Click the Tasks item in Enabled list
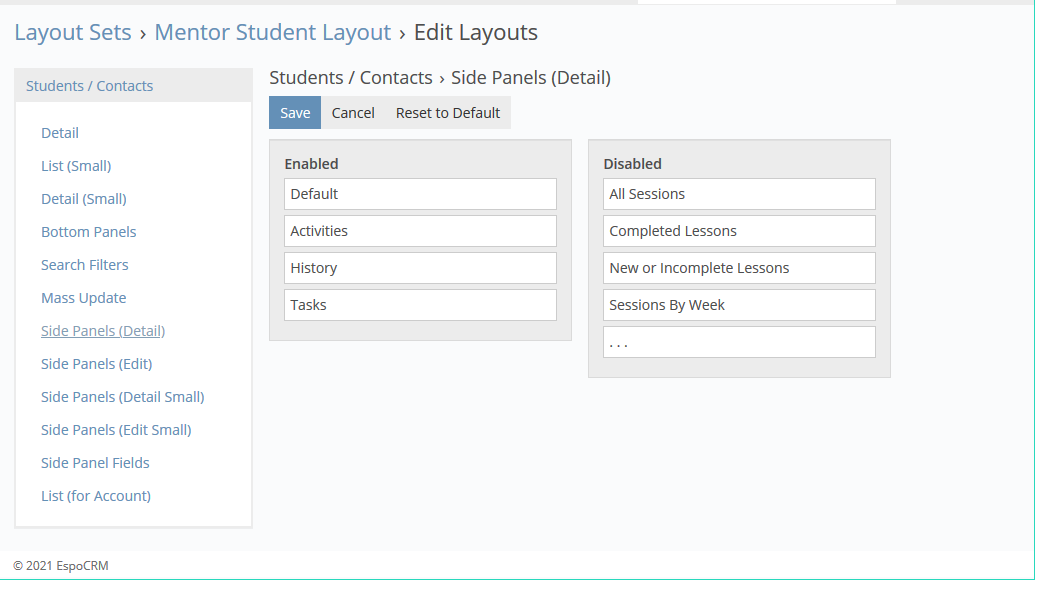The height and width of the screenshot is (590, 1044). click(x=420, y=305)
